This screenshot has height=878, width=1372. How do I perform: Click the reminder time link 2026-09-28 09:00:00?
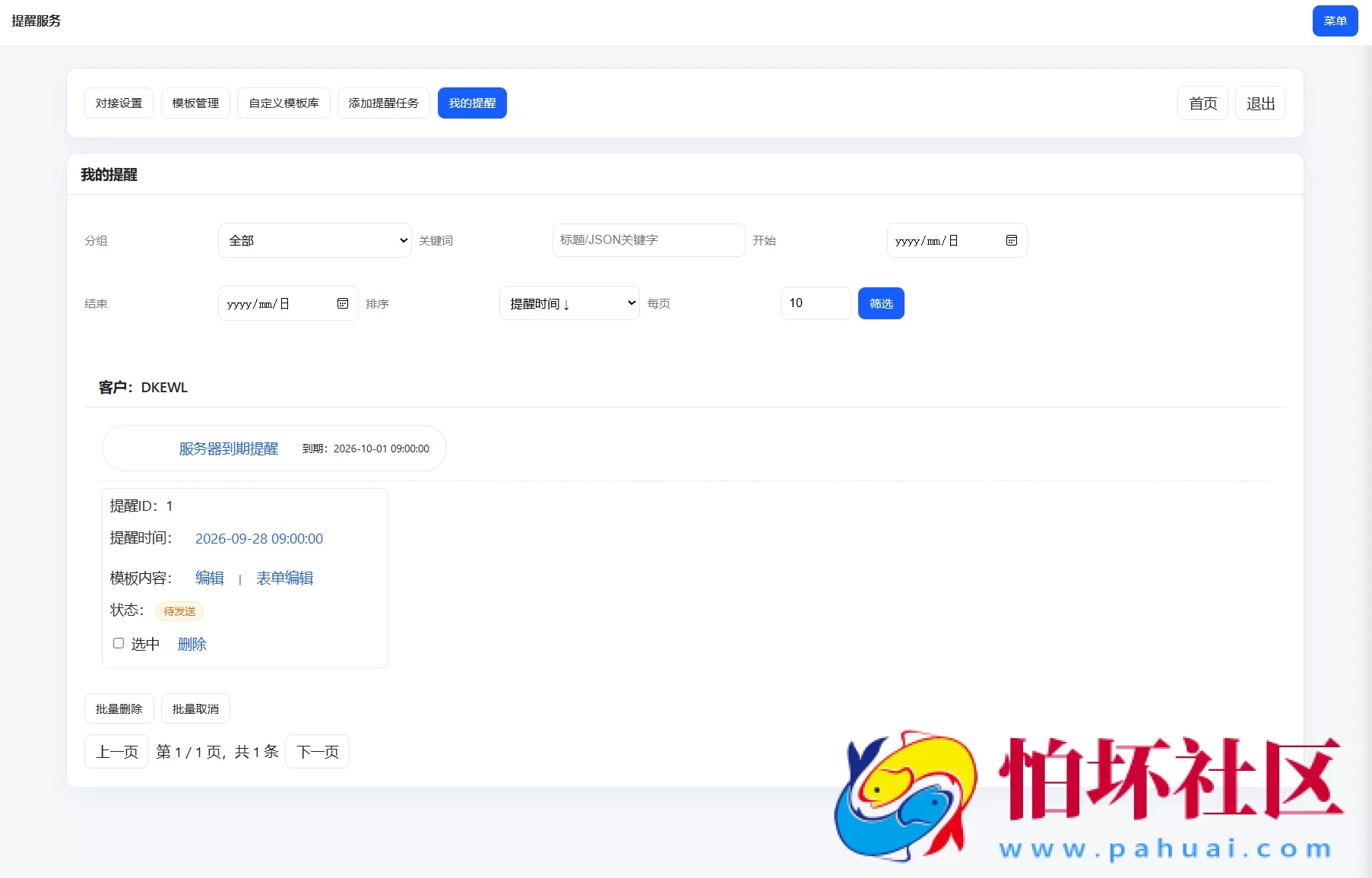coord(259,538)
